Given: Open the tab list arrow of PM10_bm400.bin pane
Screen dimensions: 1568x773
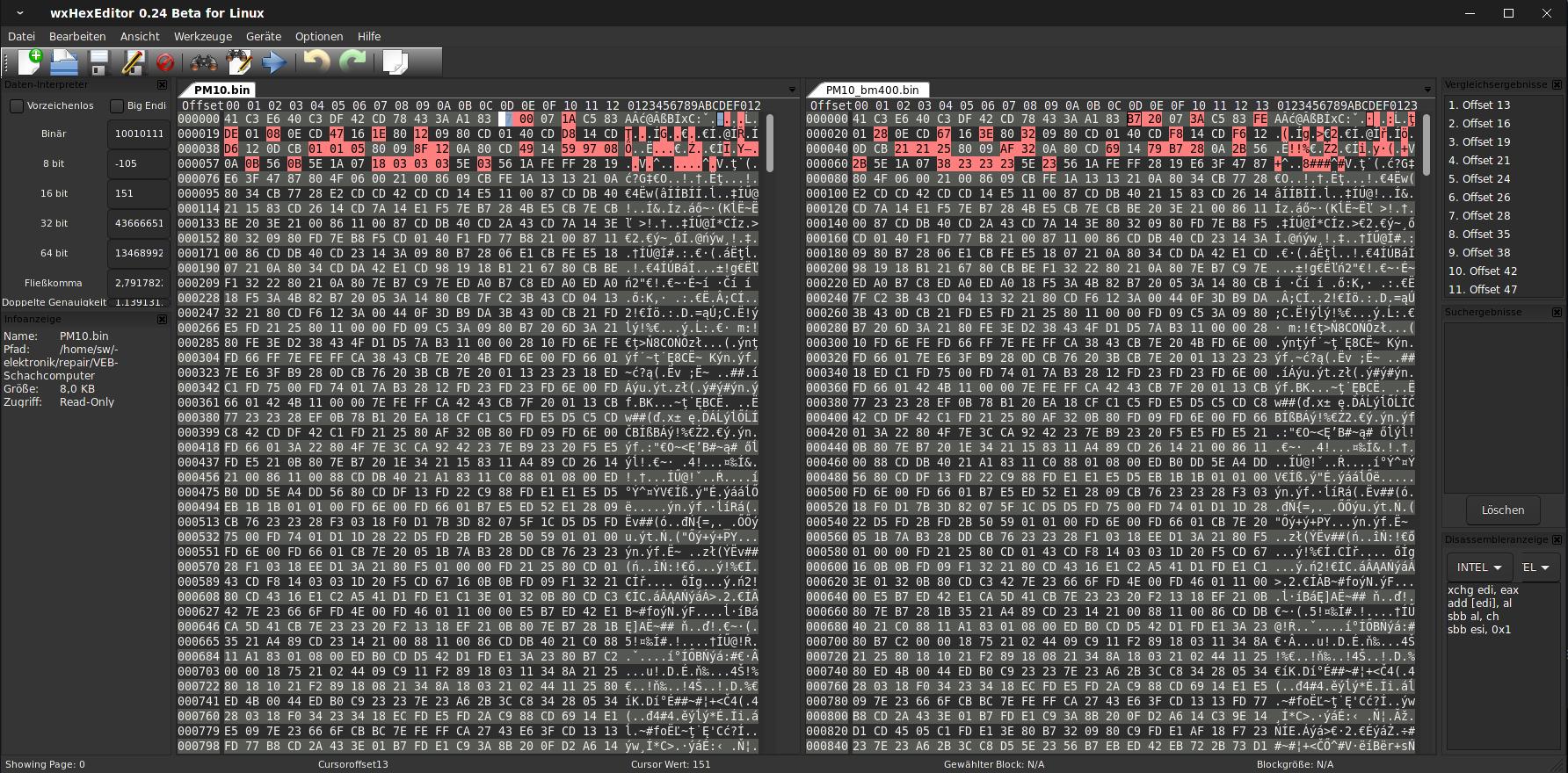Looking at the screenshot, I should [1426, 90].
